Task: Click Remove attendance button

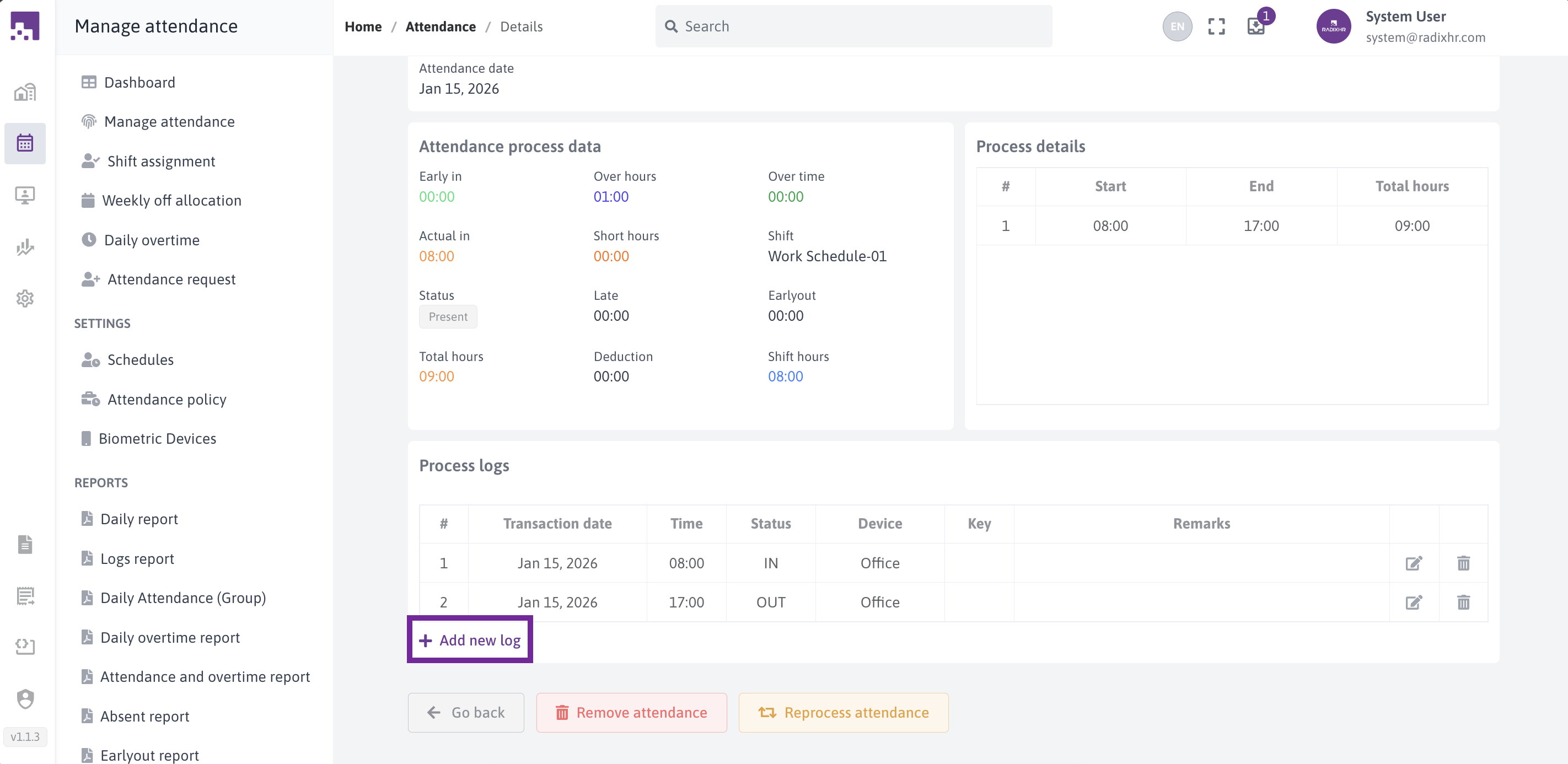Action: (x=631, y=712)
